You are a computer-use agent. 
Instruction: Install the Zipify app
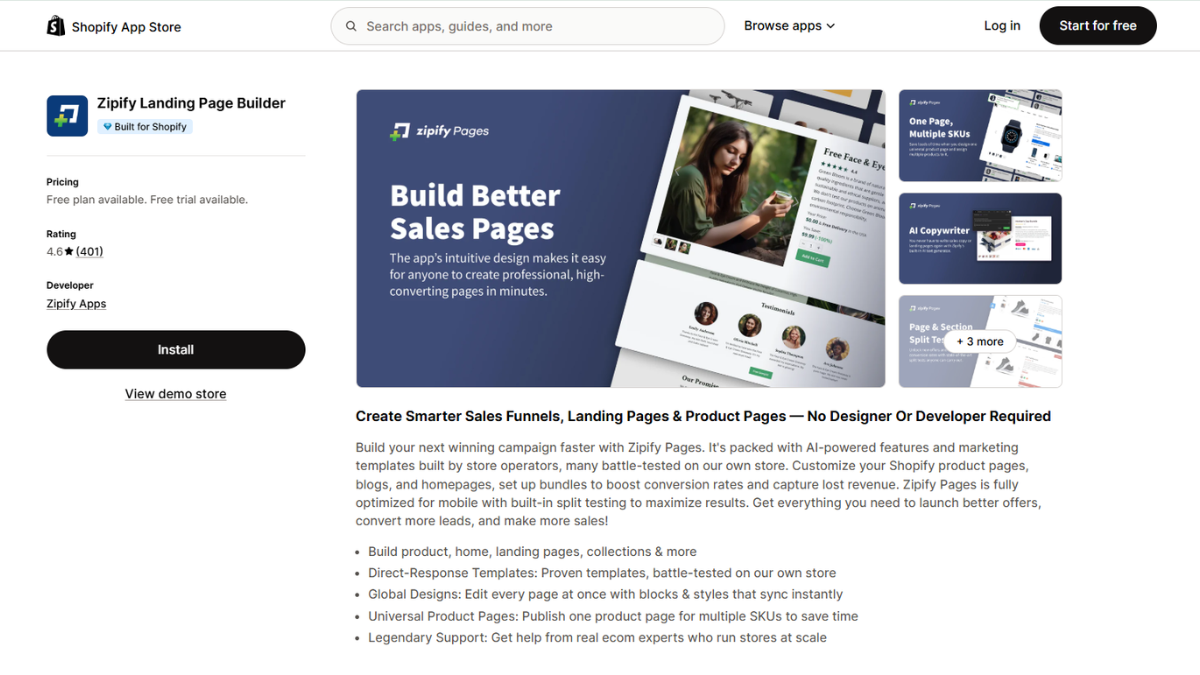(x=176, y=350)
